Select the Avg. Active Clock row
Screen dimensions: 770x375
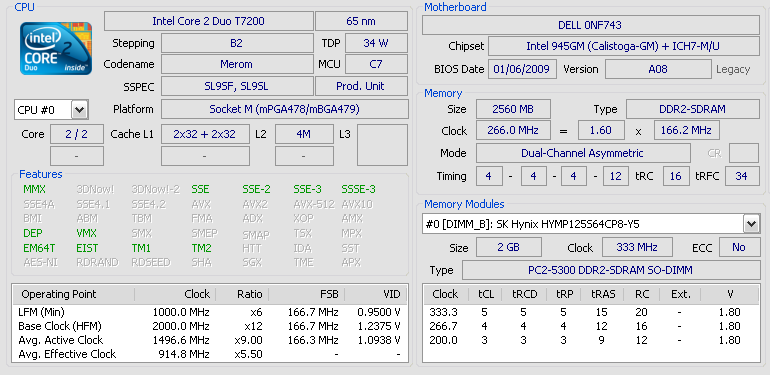point(210,340)
